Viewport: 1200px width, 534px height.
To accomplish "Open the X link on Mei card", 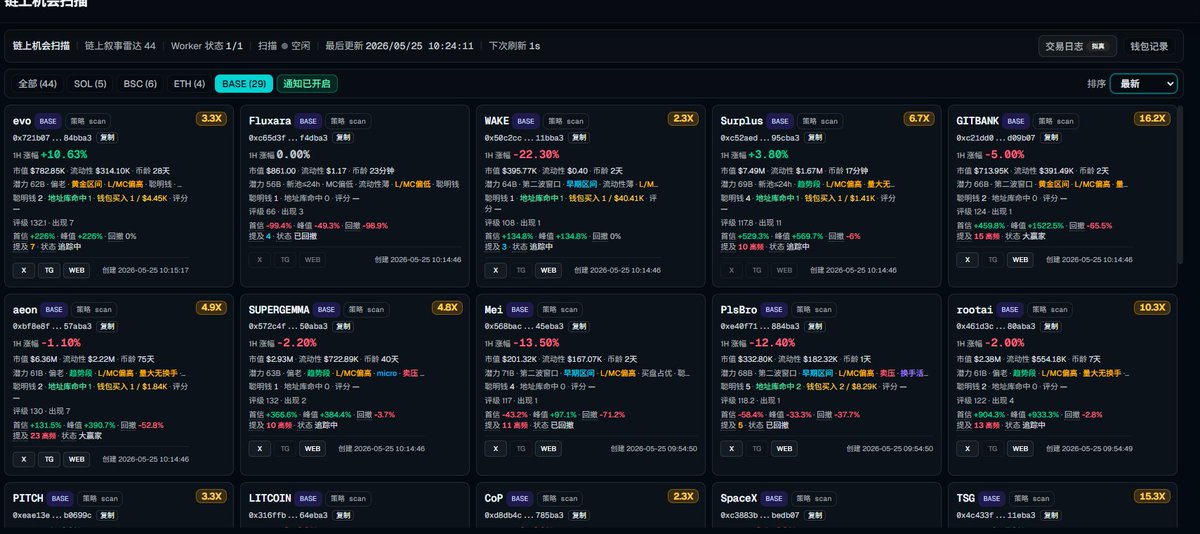I will pyautogui.click(x=496, y=448).
